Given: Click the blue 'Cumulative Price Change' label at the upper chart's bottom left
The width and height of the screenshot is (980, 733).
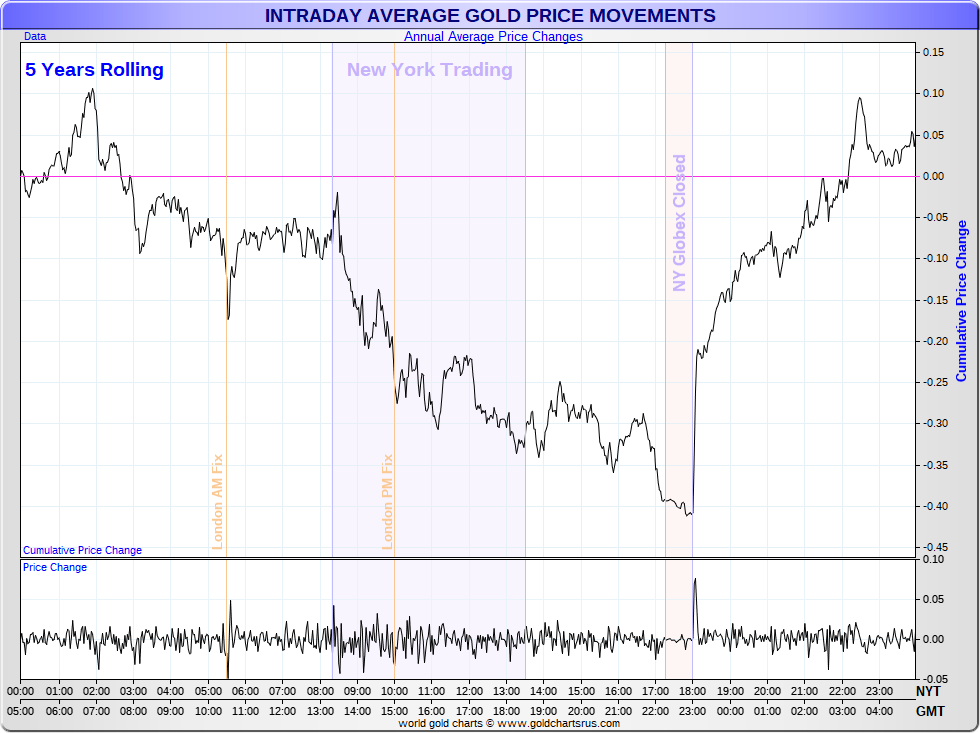Looking at the screenshot, I should pos(82,550).
